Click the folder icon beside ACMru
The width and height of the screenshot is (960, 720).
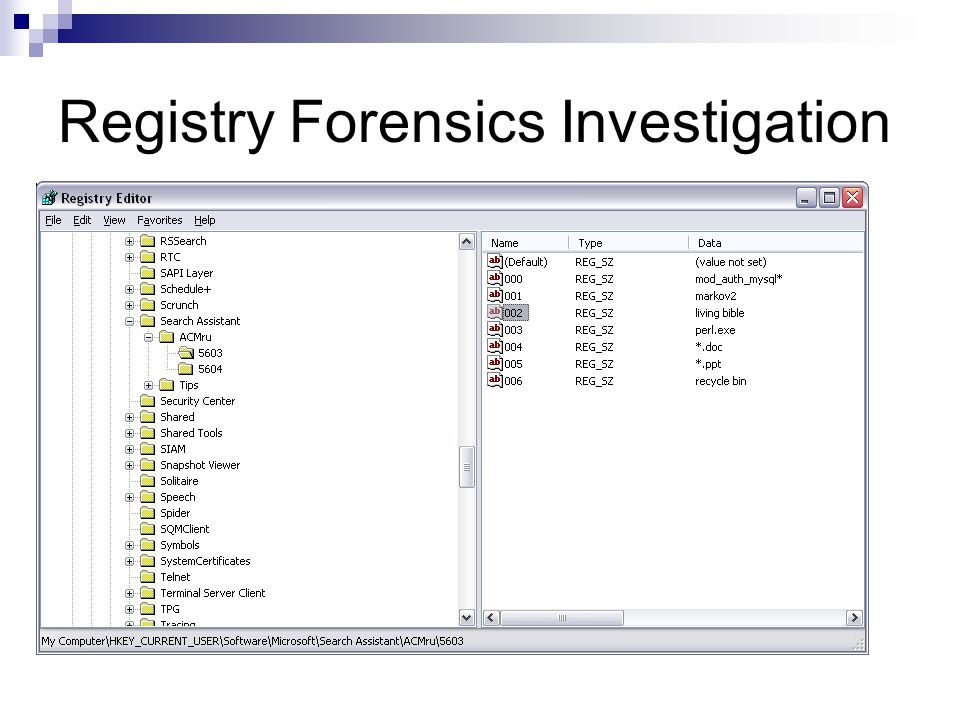click(x=167, y=337)
